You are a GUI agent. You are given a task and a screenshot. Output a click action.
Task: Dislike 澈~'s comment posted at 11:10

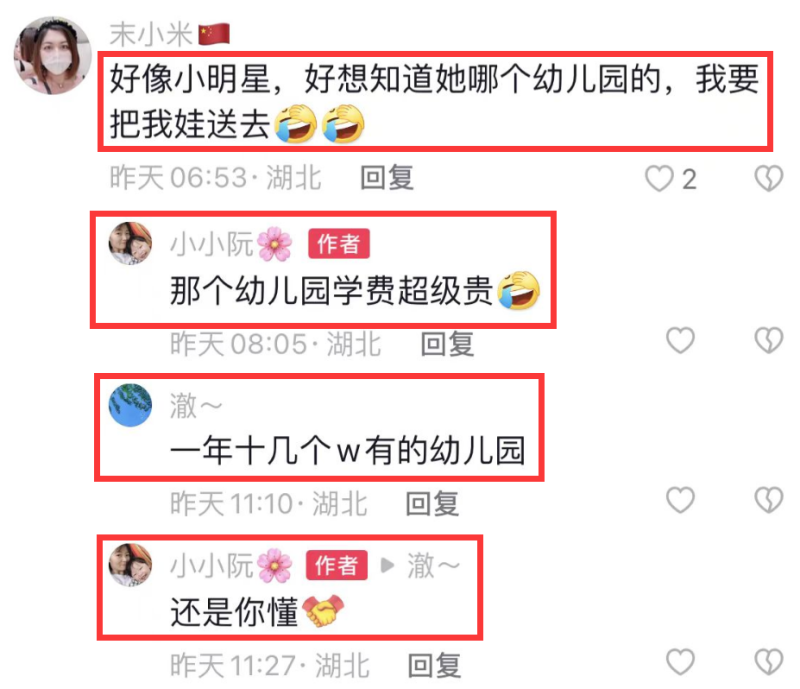click(x=768, y=500)
